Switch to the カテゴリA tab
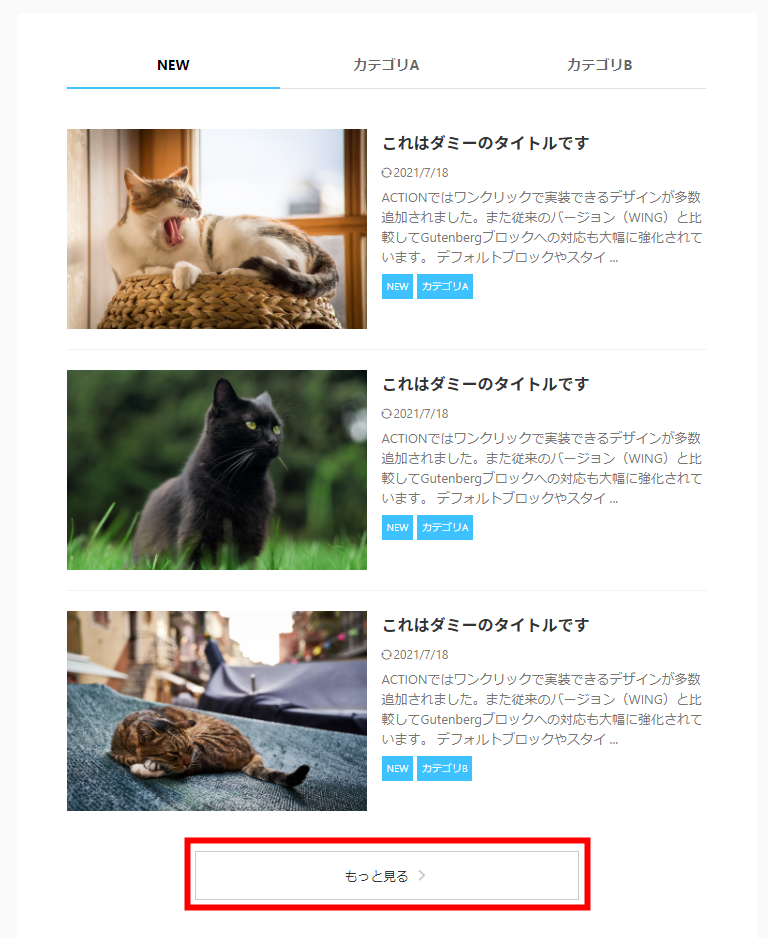This screenshot has height=938, width=768. point(386,65)
